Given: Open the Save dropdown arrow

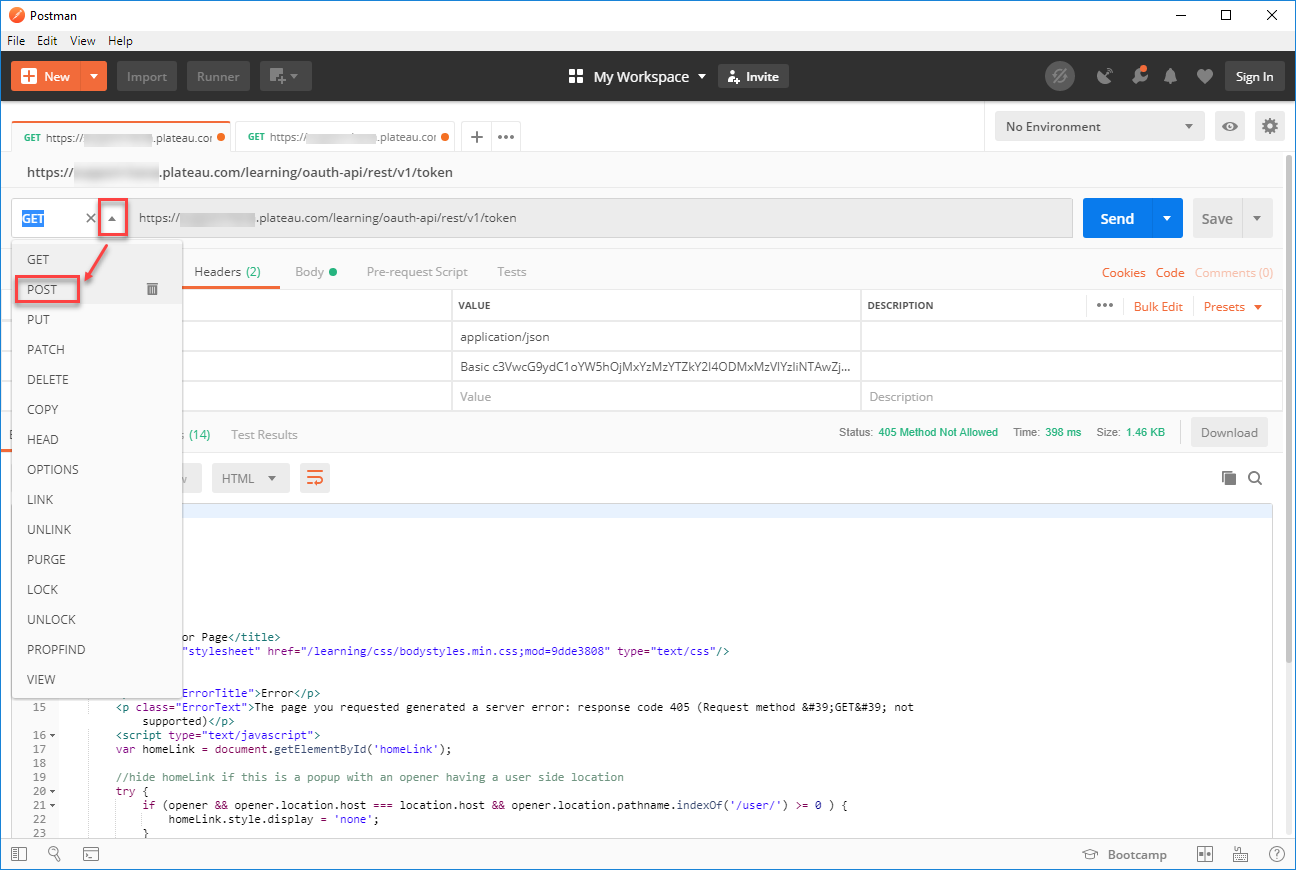Looking at the screenshot, I should (x=1257, y=219).
